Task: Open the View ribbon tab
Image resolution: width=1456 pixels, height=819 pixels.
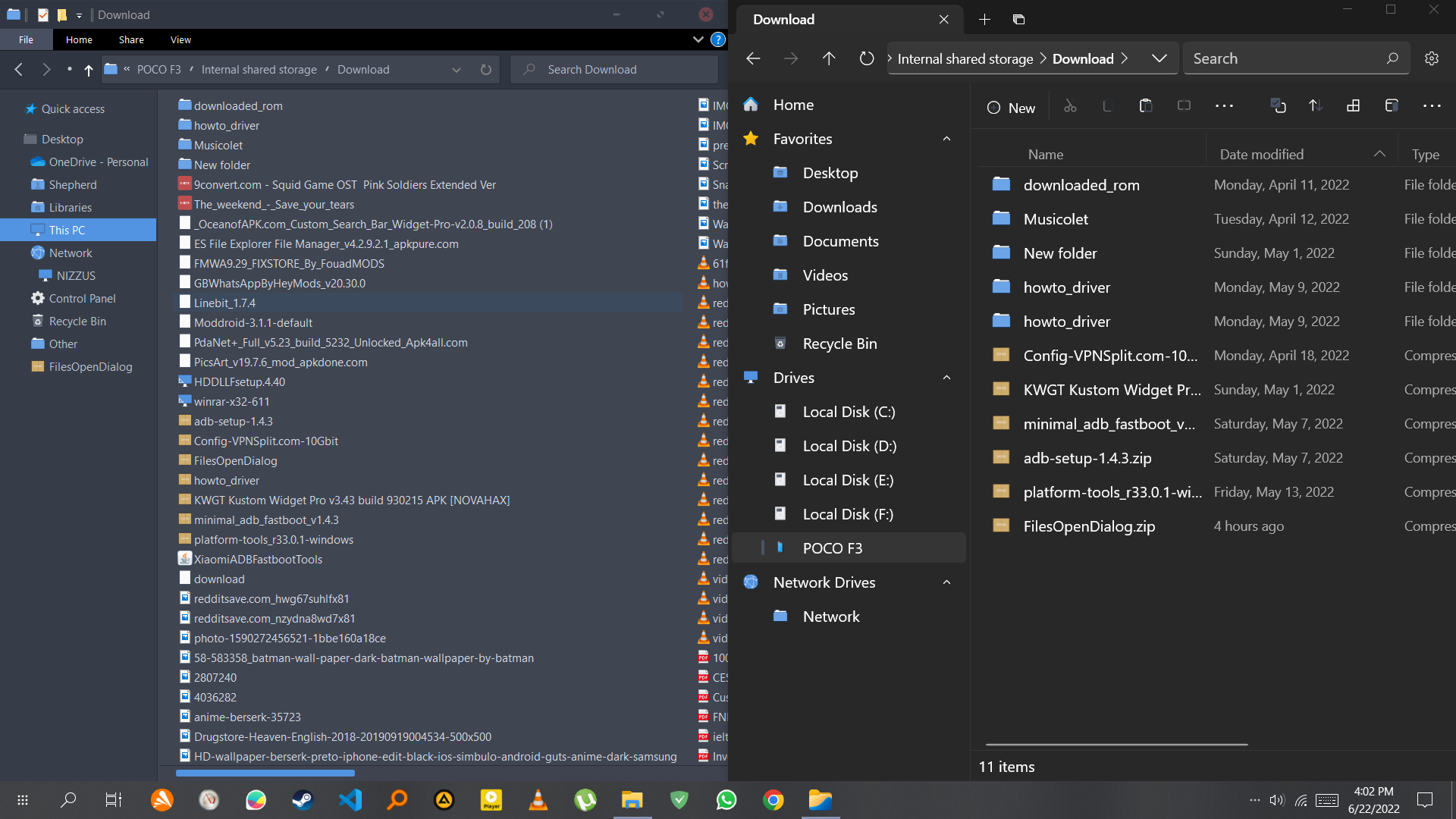Action: (x=180, y=39)
